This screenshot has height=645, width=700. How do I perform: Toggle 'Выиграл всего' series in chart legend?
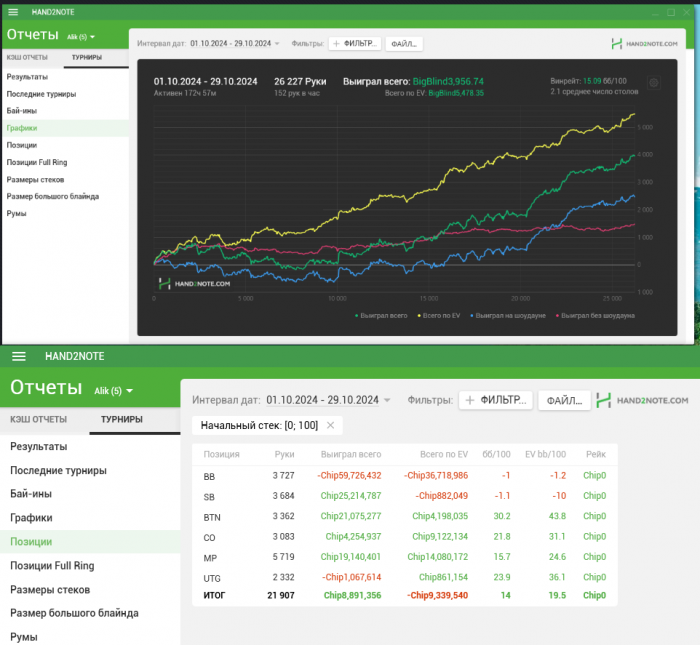pyautogui.click(x=383, y=315)
